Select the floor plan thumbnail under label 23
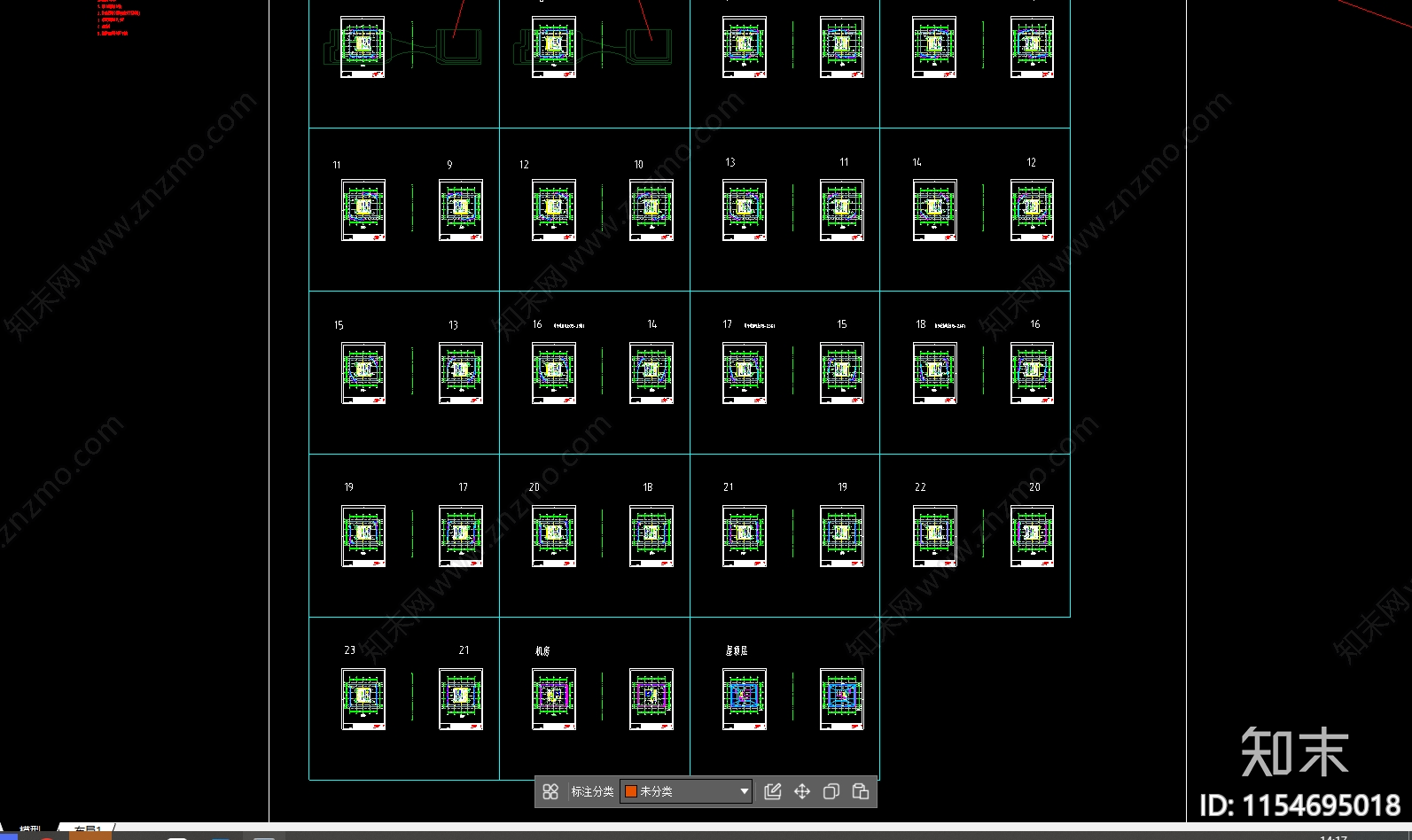This screenshot has width=1412, height=840. (x=363, y=699)
